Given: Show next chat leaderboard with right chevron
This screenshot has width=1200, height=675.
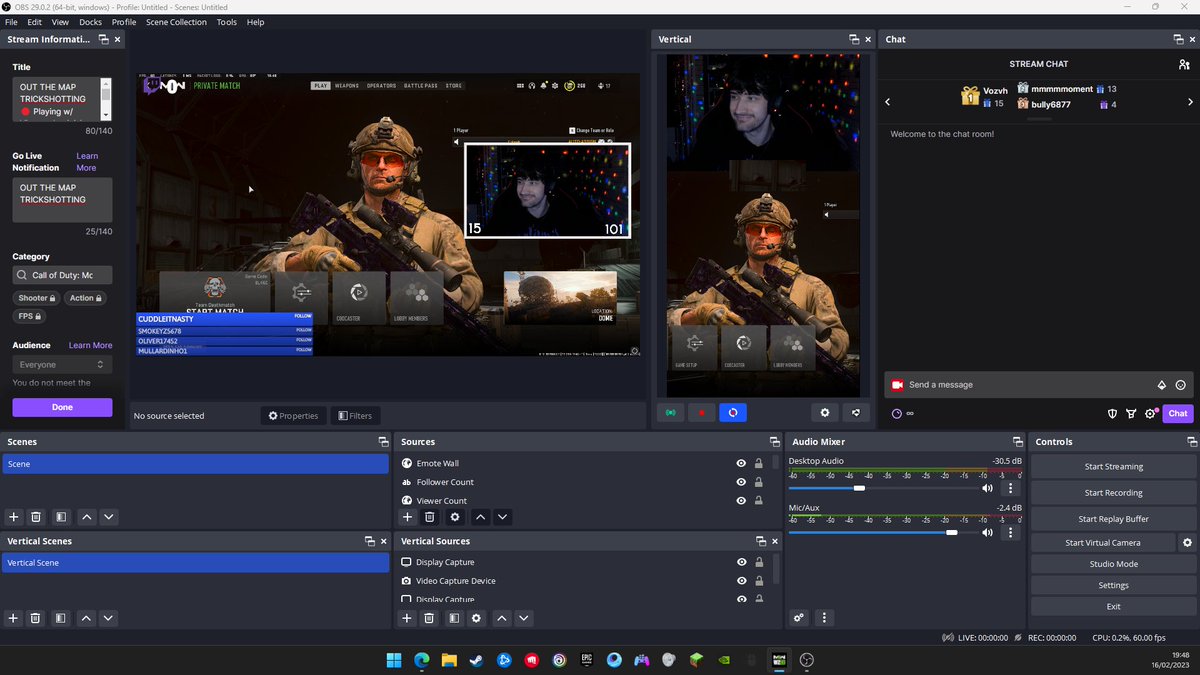Looking at the screenshot, I should click(1190, 102).
